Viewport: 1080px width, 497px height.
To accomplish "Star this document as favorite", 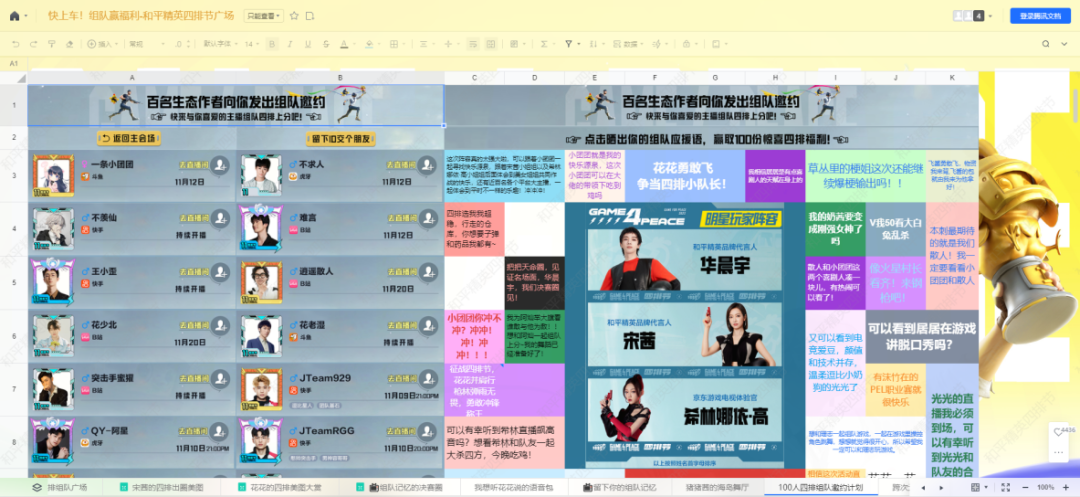I will pyautogui.click(x=294, y=16).
